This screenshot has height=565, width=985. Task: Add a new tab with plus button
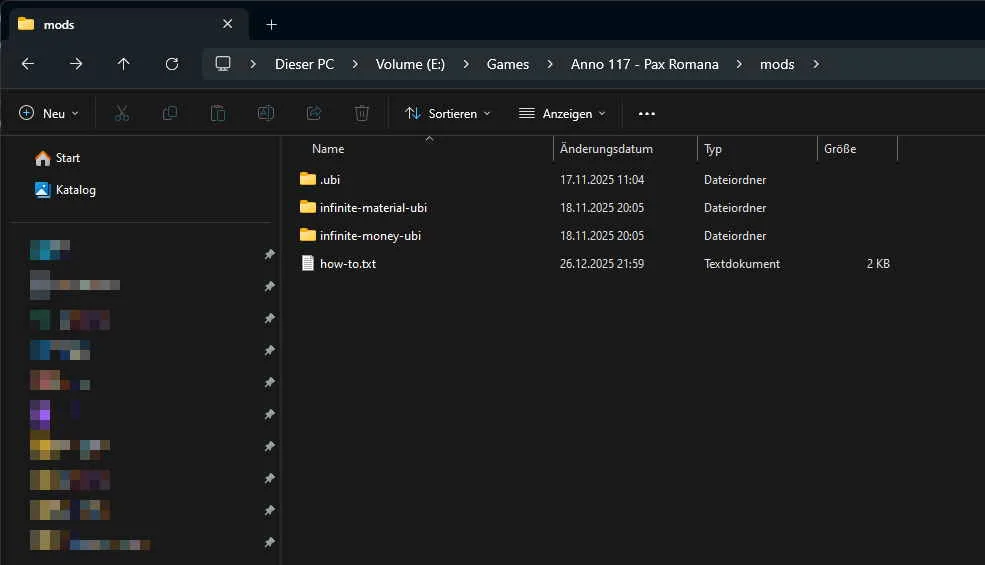coord(271,24)
